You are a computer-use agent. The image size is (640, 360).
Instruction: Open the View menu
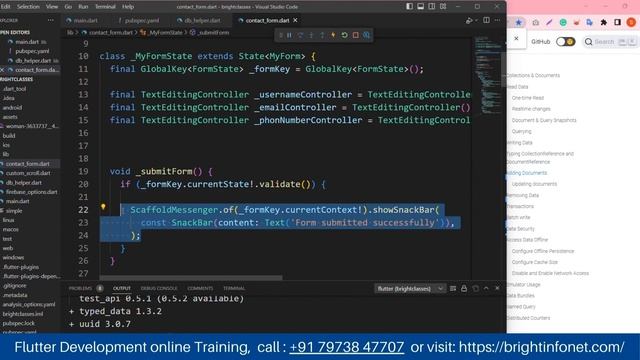click(52, 7)
